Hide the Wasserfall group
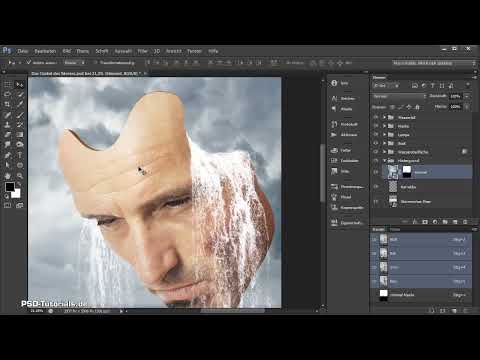480x360 pixels. tap(376, 117)
